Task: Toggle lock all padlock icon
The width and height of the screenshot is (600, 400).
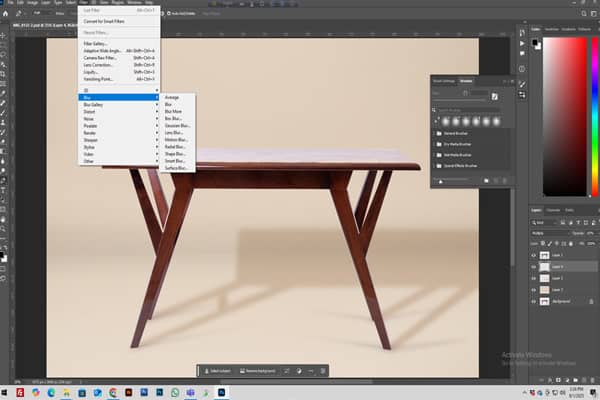Action: click(x=571, y=243)
